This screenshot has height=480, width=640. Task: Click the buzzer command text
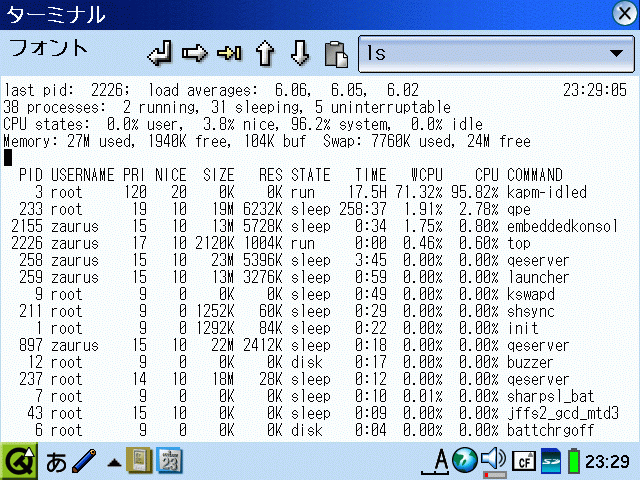coord(530,362)
